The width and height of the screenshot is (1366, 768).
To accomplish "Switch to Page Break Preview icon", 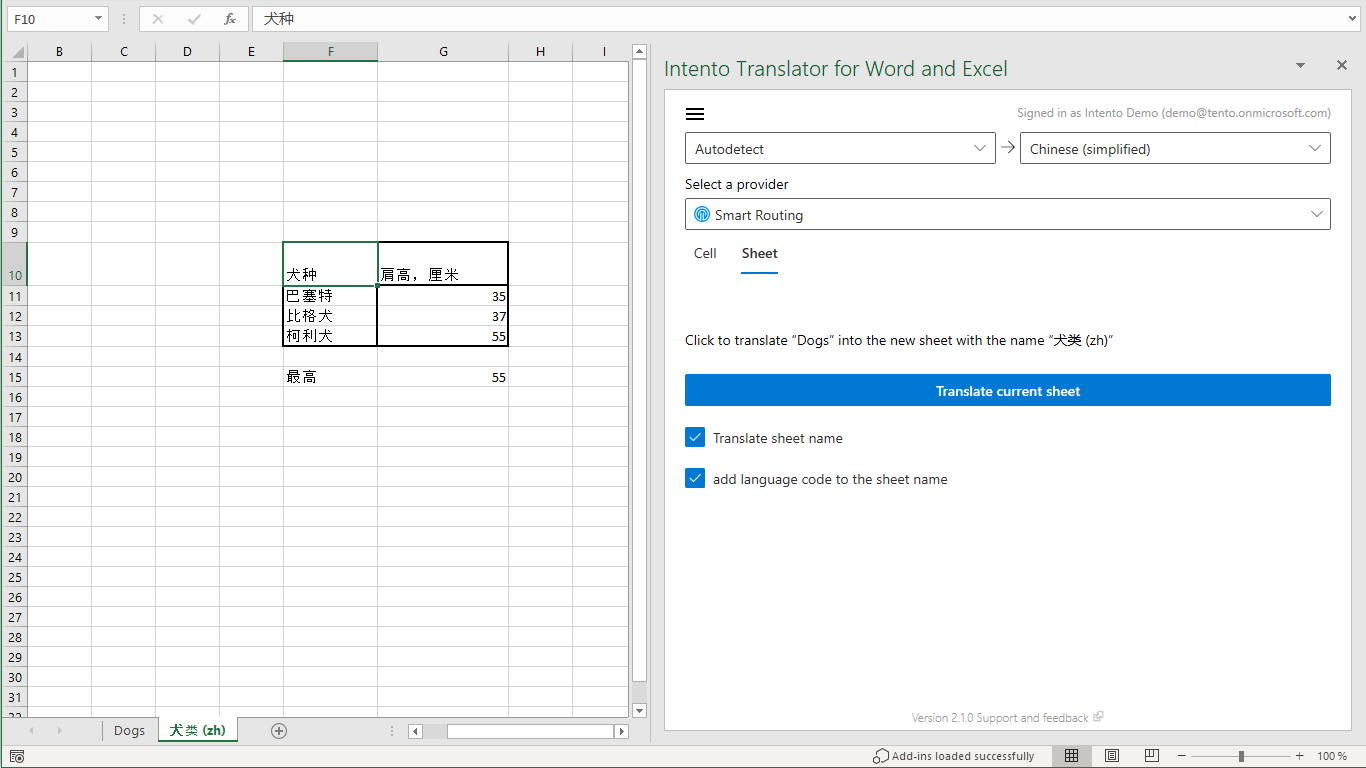I will (x=1151, y=756).
